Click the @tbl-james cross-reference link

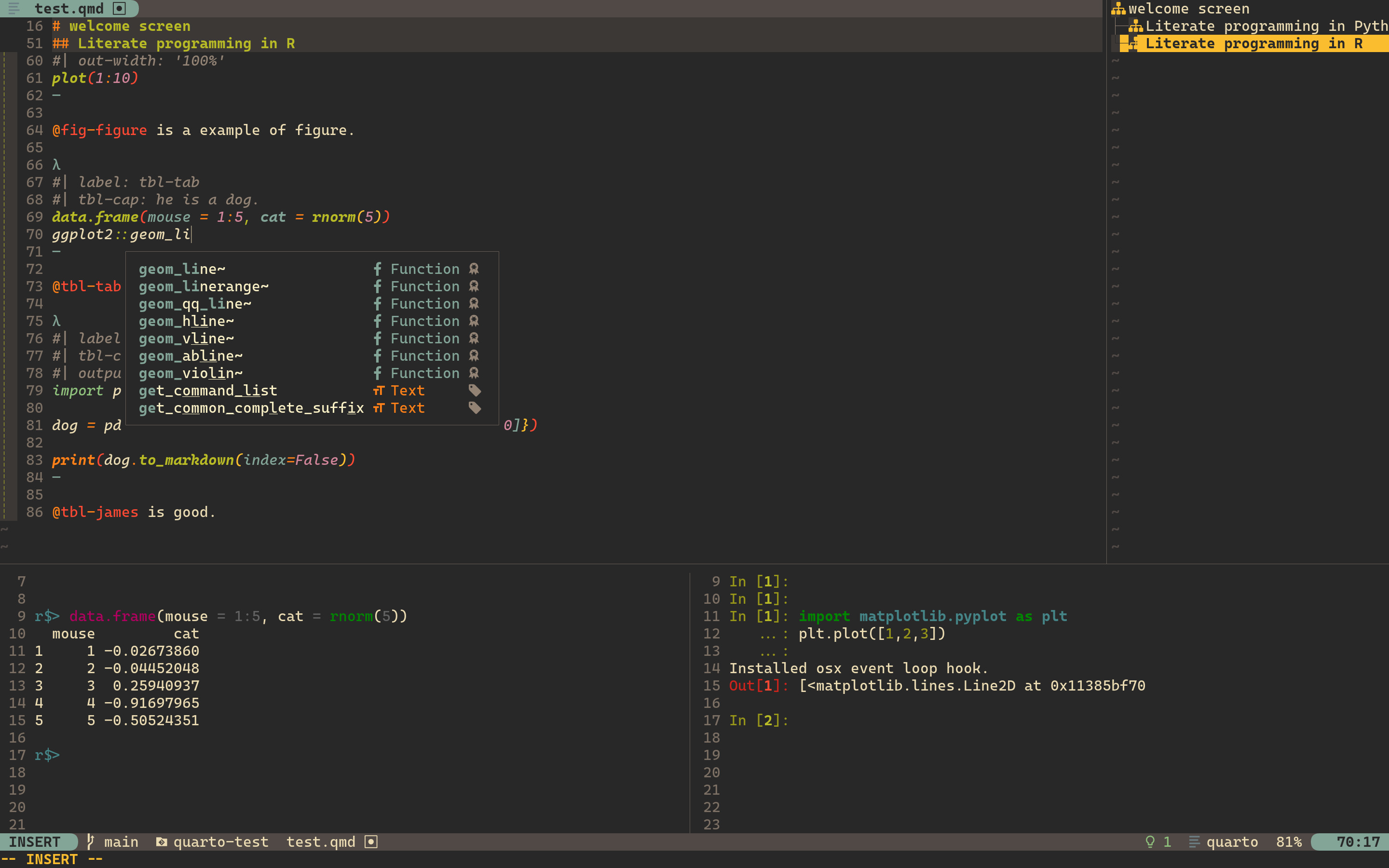95,512
